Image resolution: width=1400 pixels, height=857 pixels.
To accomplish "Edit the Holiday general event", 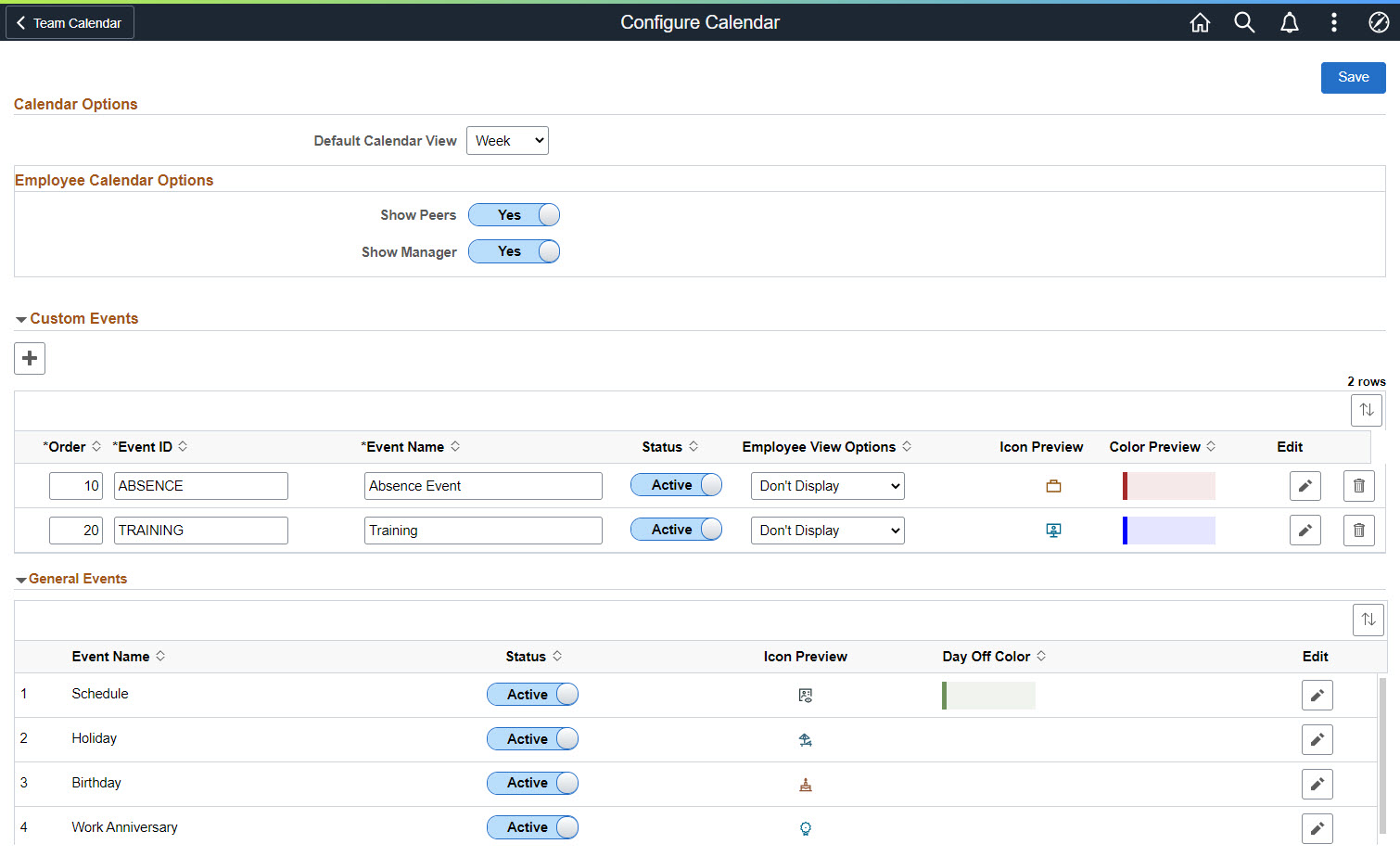I will coord(1317,739).
